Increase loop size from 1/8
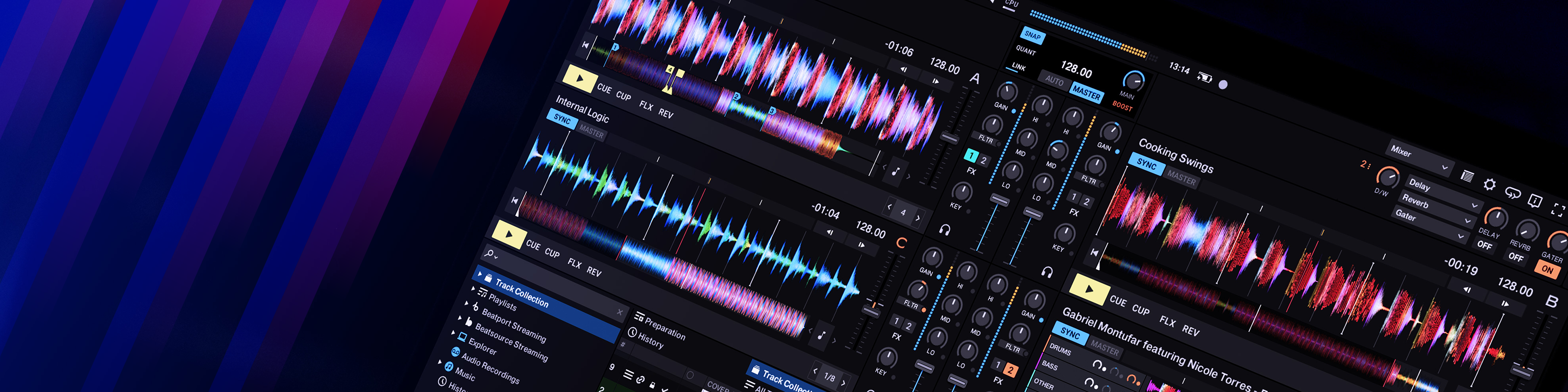1568x392 pixels. [x=843, y=383]
